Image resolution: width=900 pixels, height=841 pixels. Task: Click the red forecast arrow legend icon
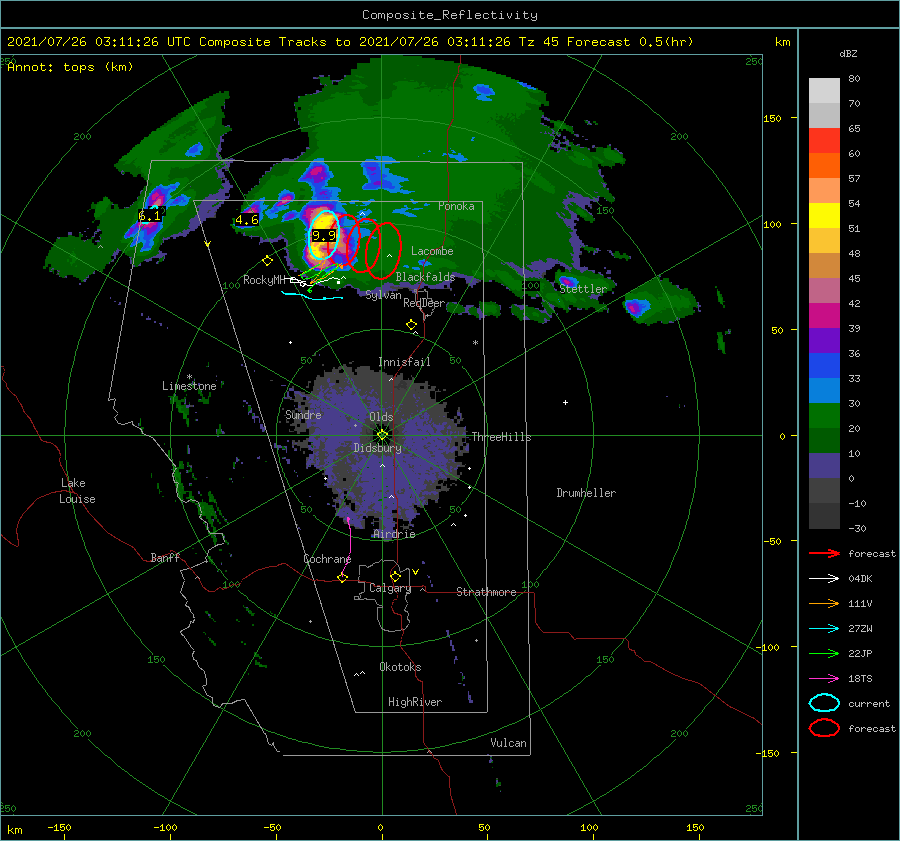point(824,553)
